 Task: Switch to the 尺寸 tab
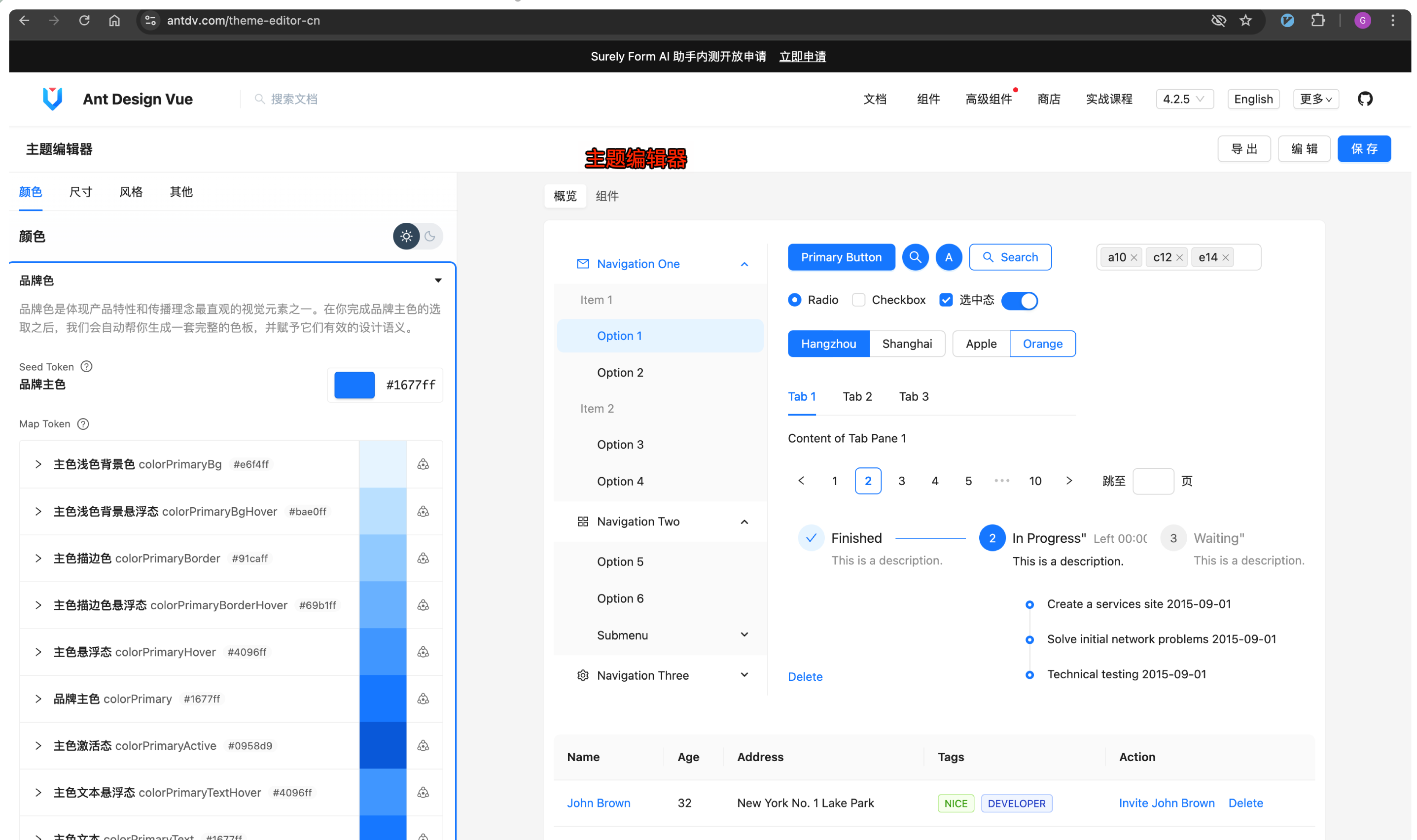coord(80,192)
